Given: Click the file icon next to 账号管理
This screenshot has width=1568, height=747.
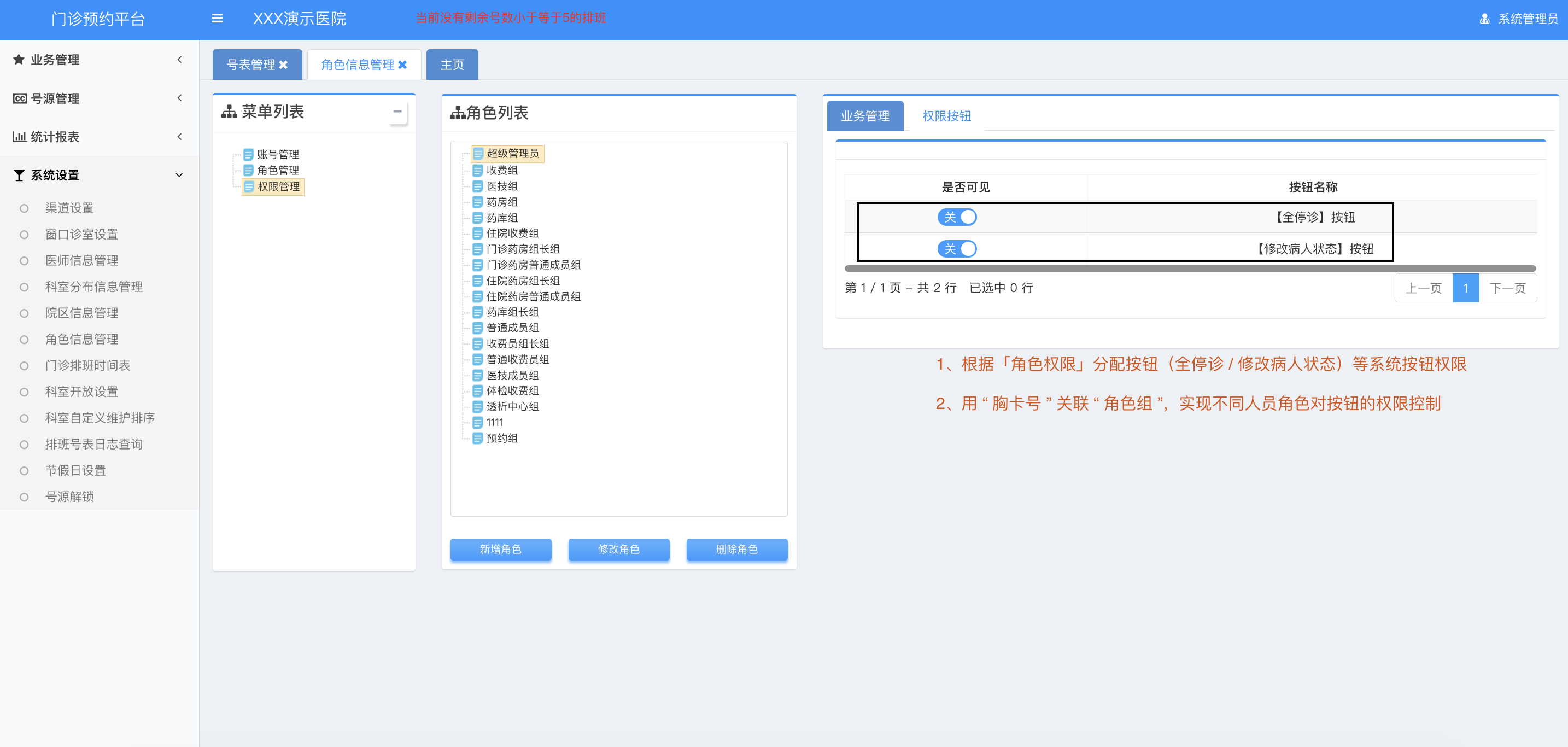Looking at the screenshot, I should point(248,155).
